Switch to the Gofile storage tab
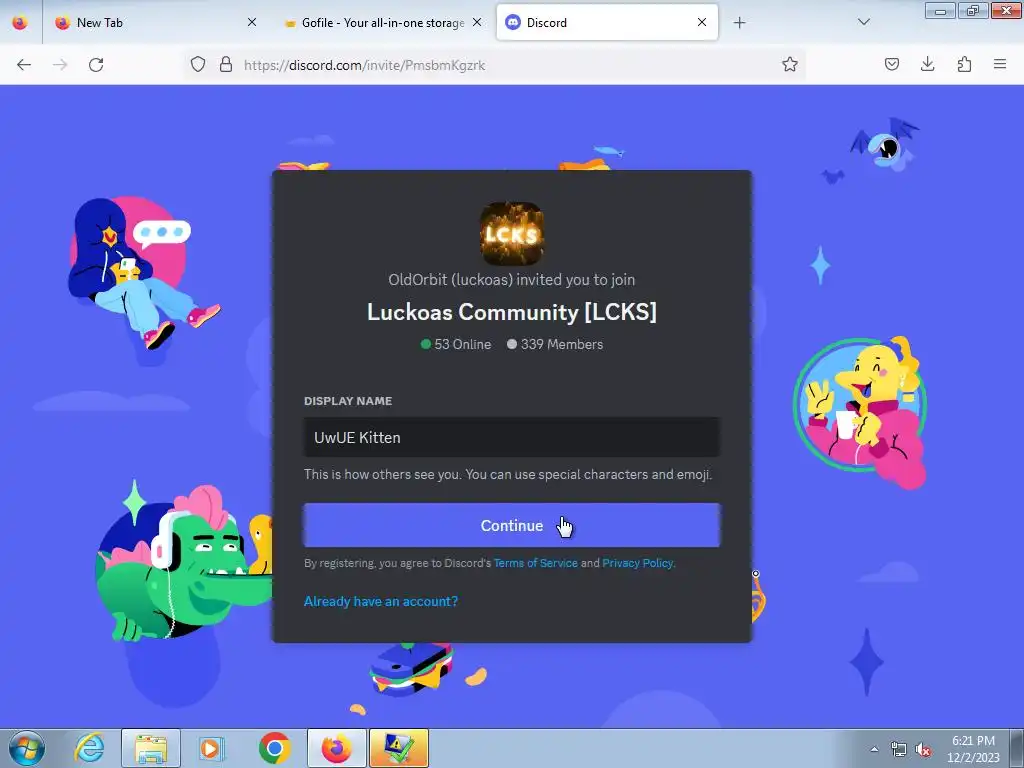 (x=382, y=22)
